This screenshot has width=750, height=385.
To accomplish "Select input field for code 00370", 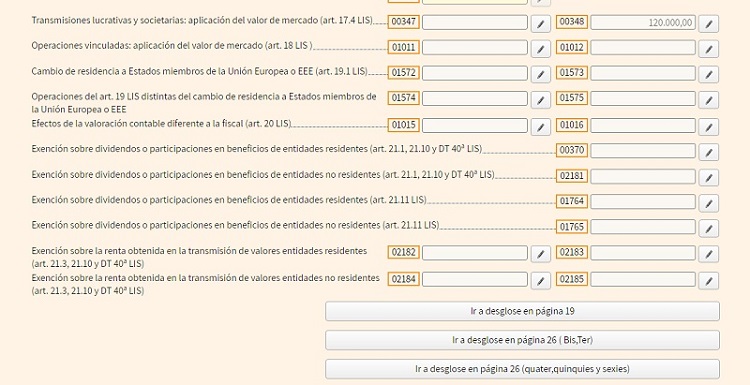I will 643,150.
